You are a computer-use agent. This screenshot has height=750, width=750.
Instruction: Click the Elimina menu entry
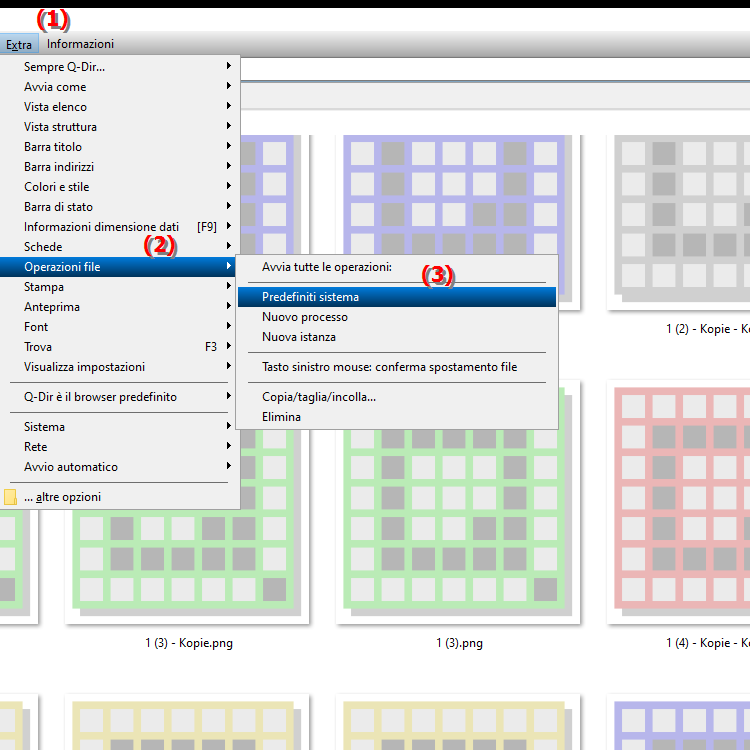(x=281, y=417)
